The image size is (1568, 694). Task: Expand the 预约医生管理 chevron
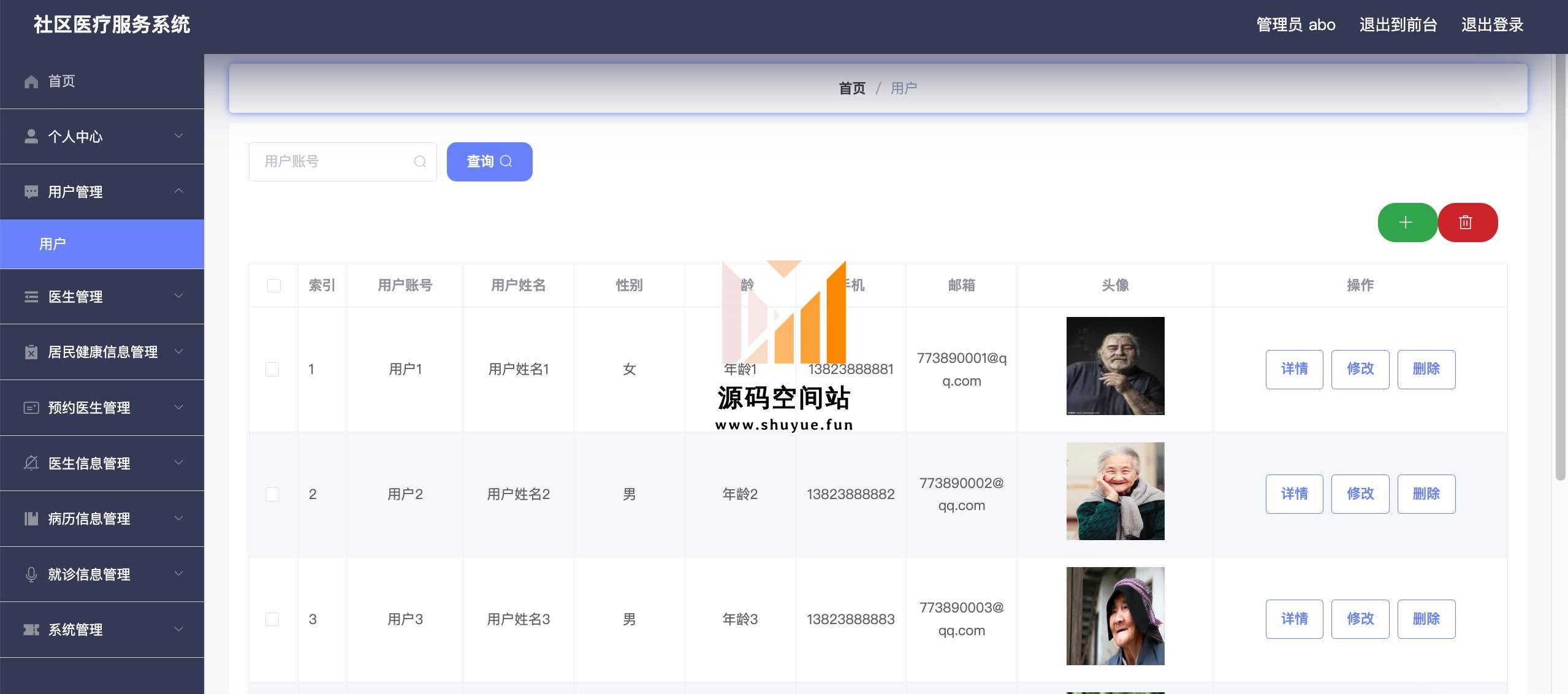point(179,407)
